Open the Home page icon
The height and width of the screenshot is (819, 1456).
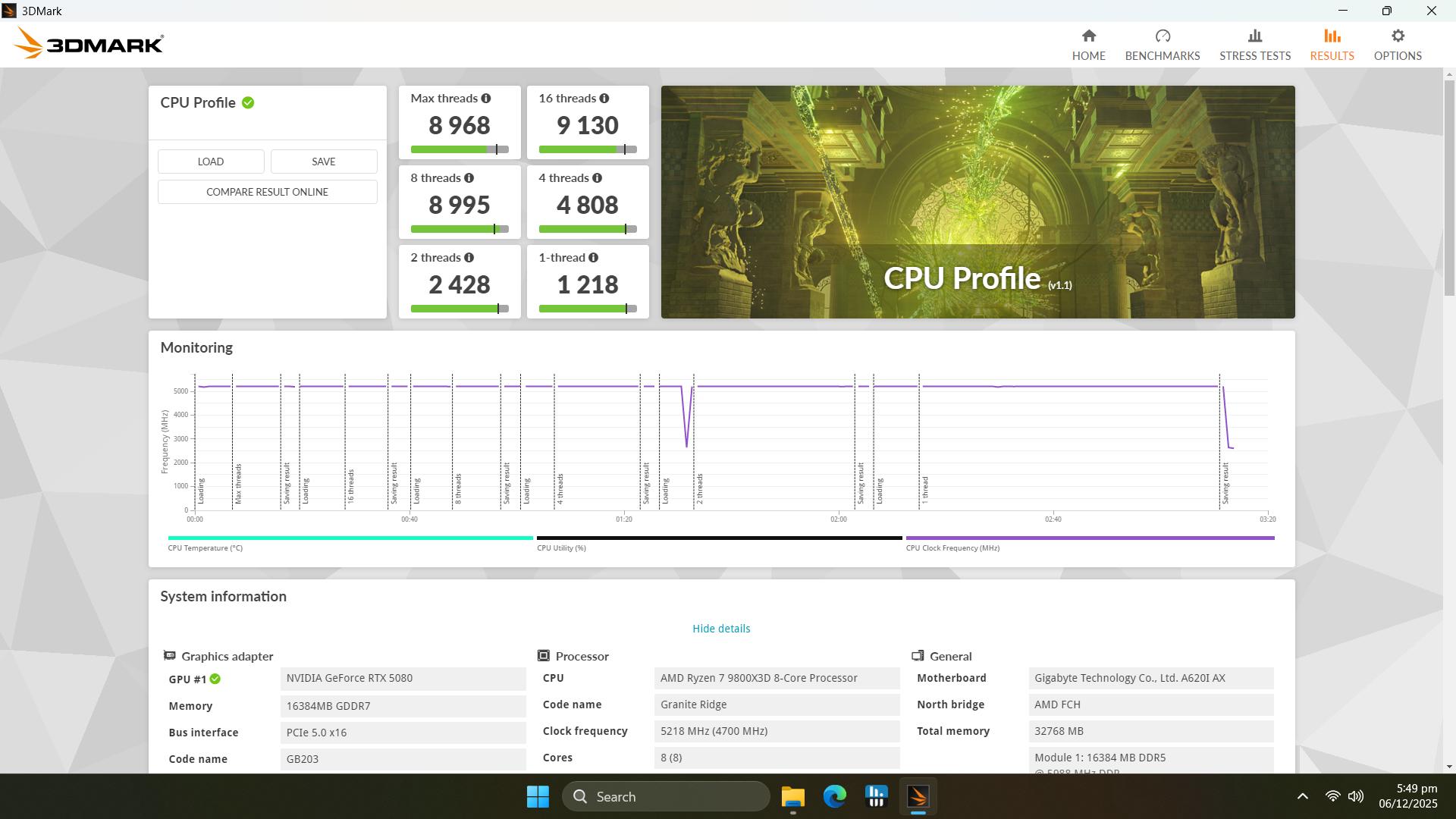(x=1088, y=36)
